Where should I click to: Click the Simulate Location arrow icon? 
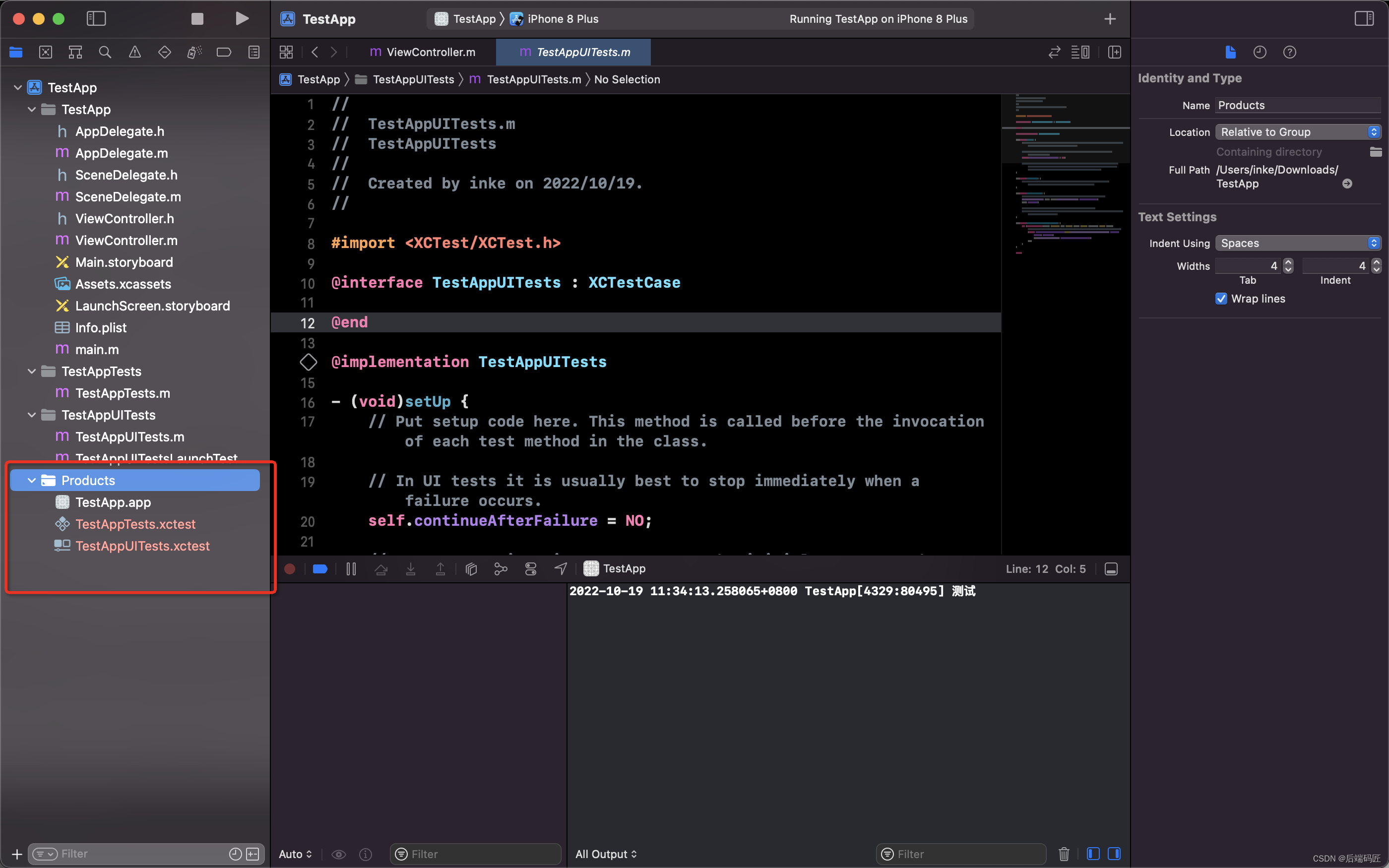tap(561, 568)
